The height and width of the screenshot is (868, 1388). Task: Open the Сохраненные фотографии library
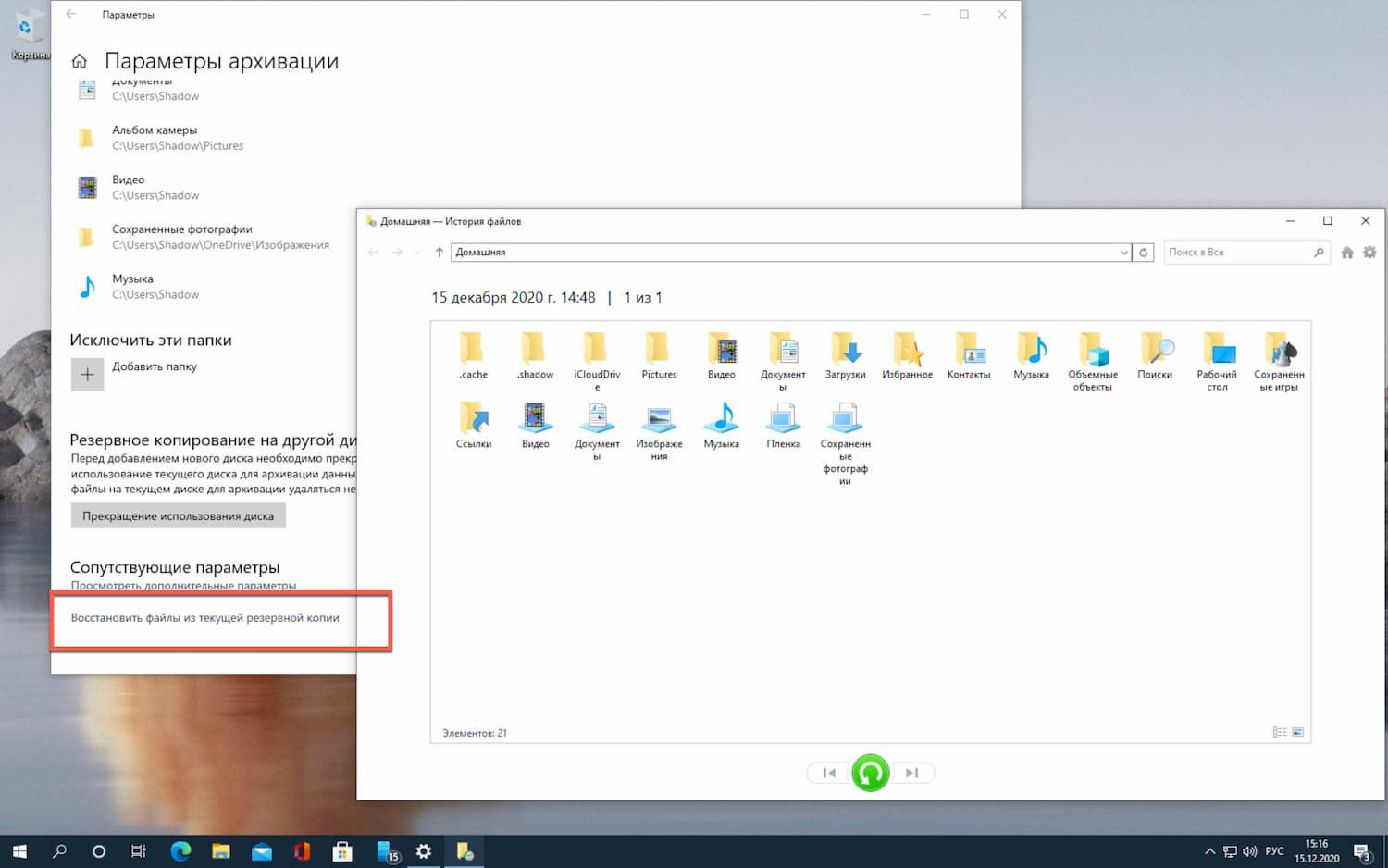[x=845, y=443]
